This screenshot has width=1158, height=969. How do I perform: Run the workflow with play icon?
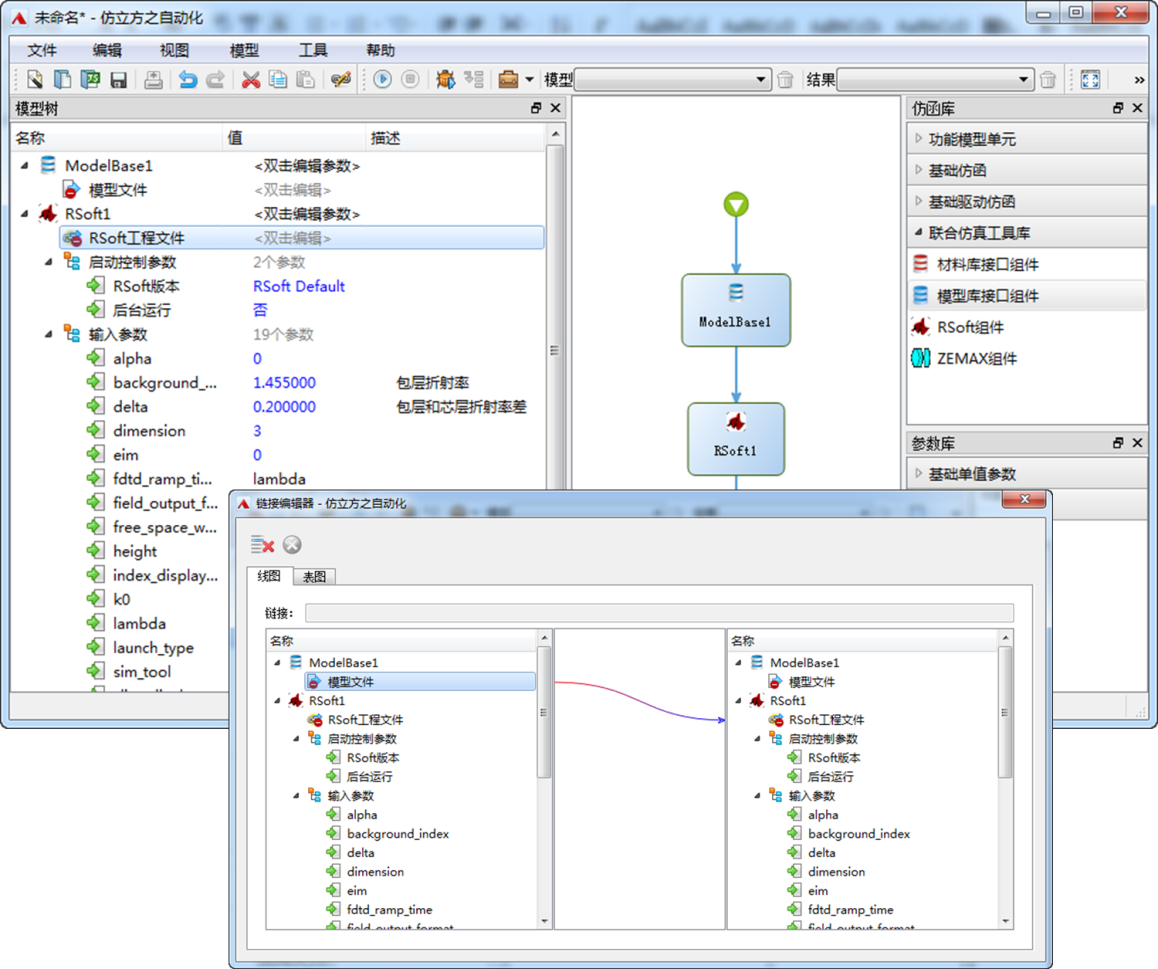point(383,79)
